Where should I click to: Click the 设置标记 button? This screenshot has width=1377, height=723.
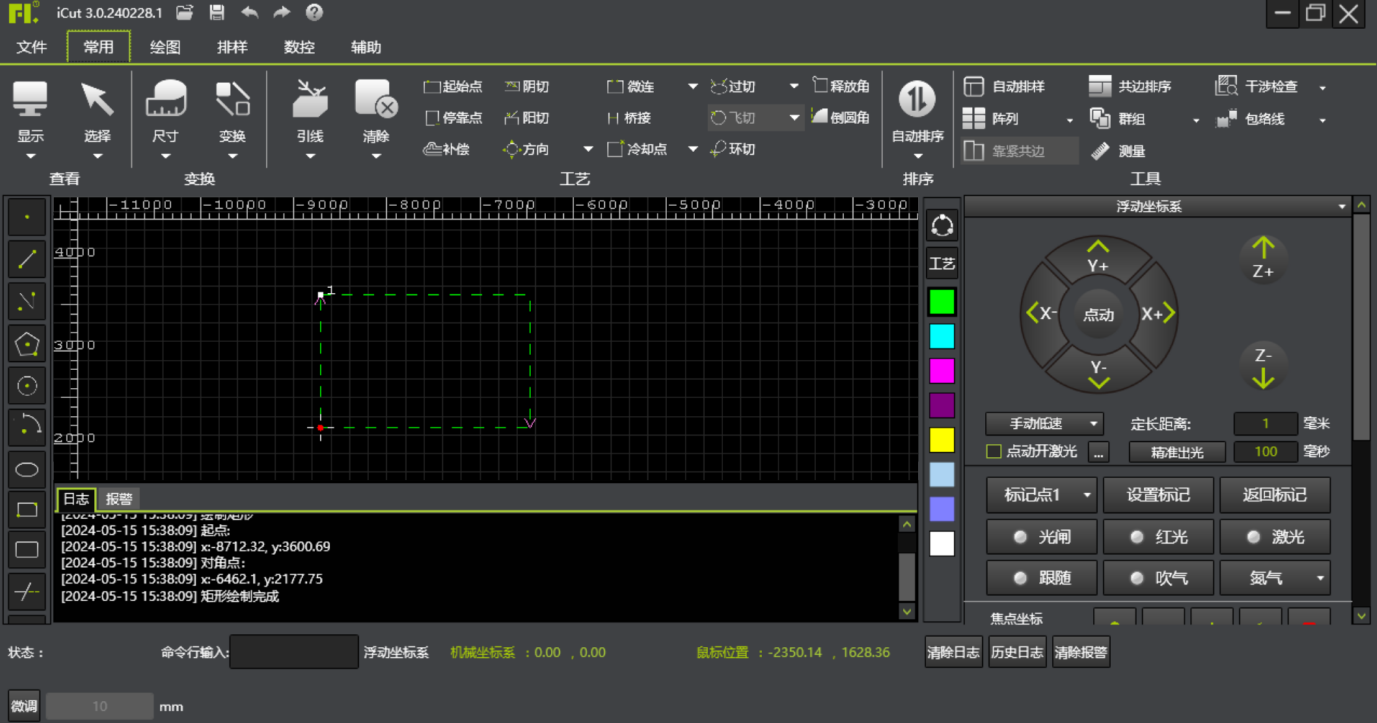click(x=1159, y=495)
